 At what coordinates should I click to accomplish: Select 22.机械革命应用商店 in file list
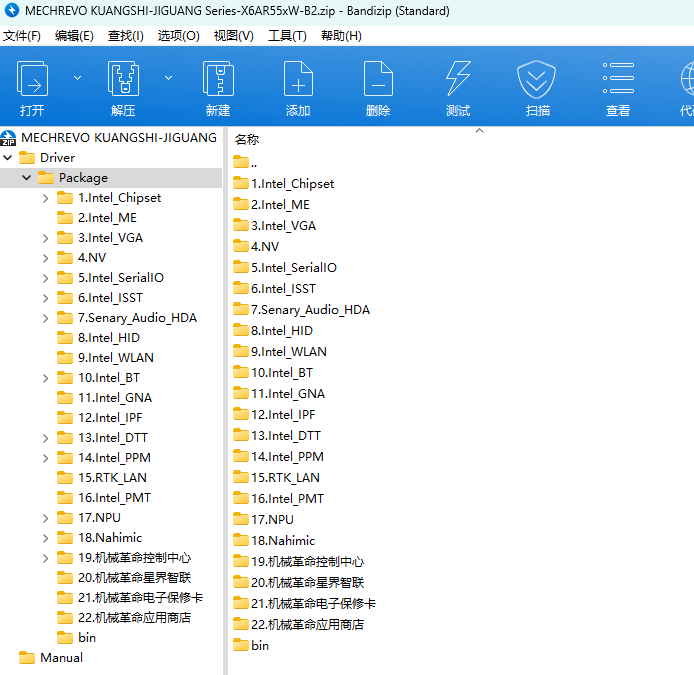(299, 625)
